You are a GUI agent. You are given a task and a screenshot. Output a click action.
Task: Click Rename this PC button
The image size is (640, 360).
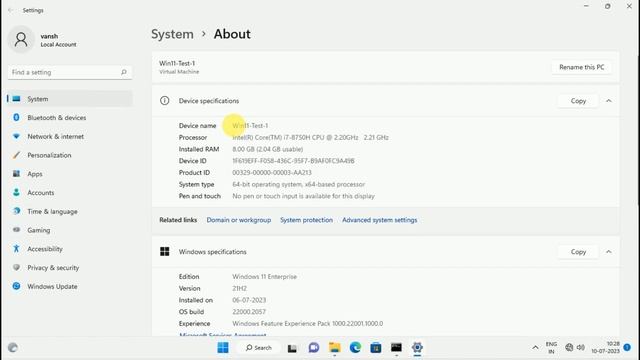[582, 67]
